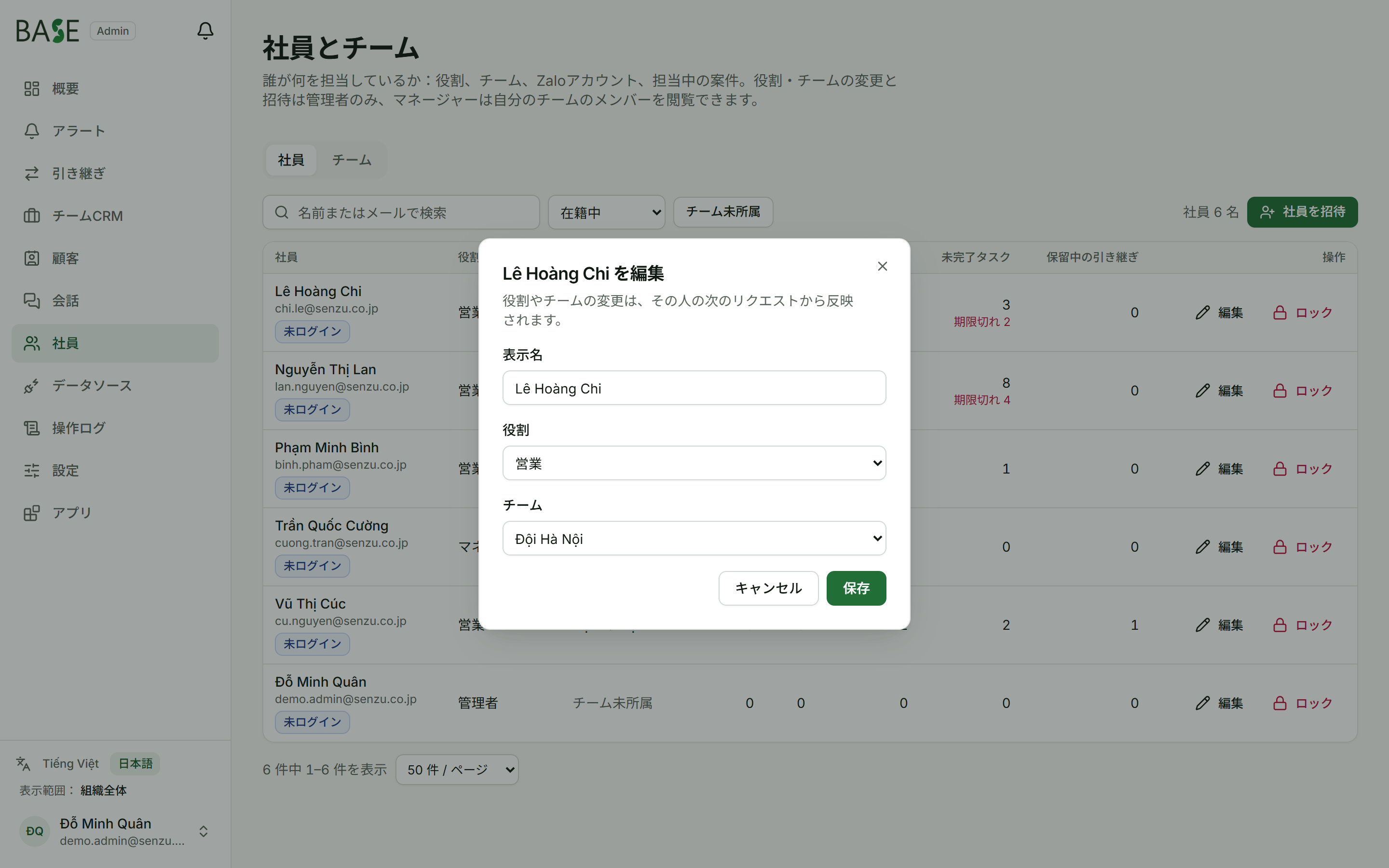The height and width of the screenshot is (868, 1389).
Task: Switch to チーム tab
Action: point(351,160)
